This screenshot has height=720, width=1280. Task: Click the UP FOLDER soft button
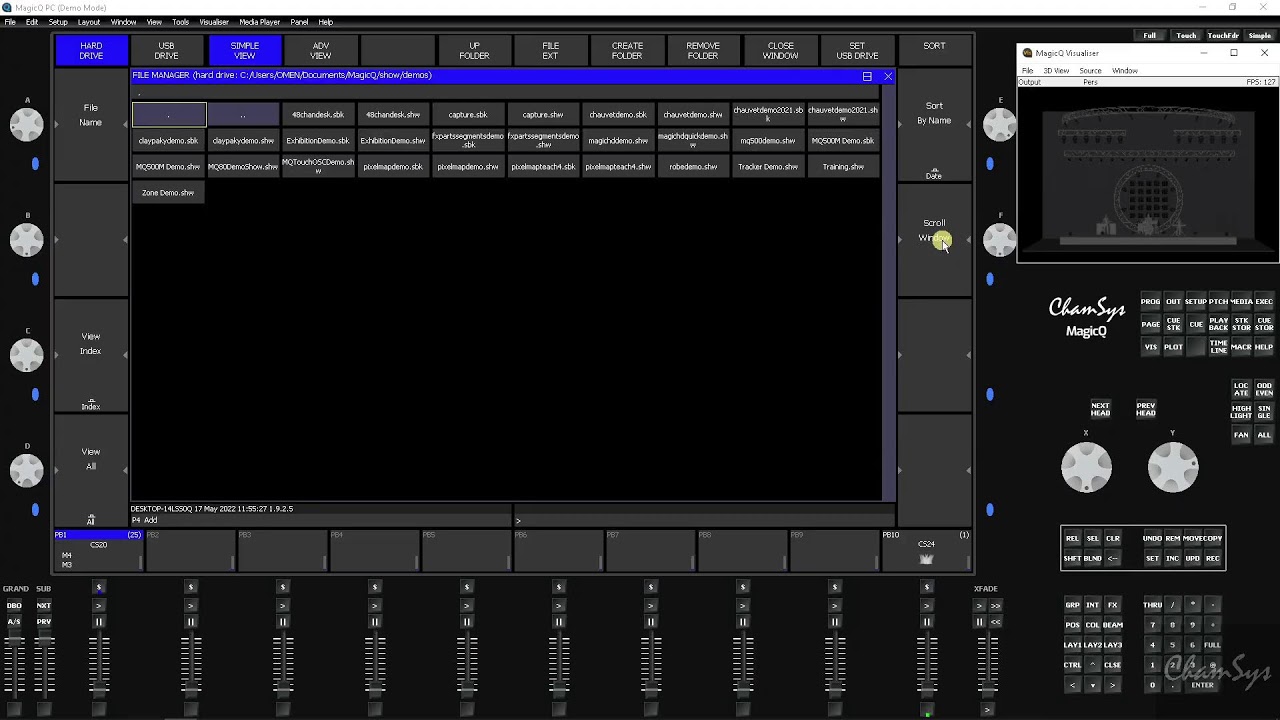[x=474, y=50]
